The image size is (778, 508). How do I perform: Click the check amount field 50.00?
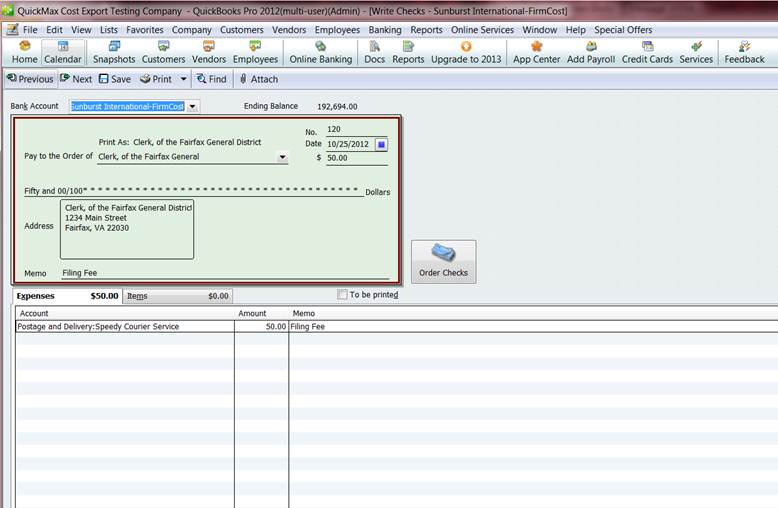click(x=356, y=158)
